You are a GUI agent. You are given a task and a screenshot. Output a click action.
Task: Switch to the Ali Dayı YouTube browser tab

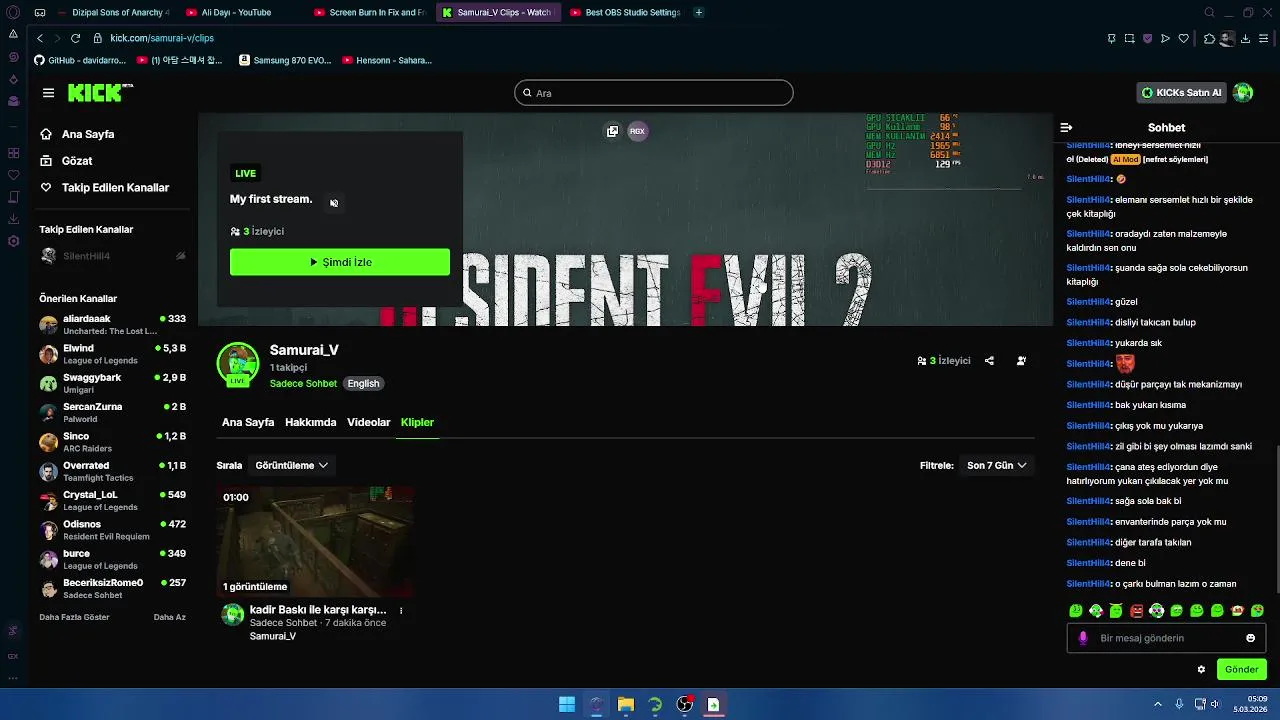[x=236, y=12]
